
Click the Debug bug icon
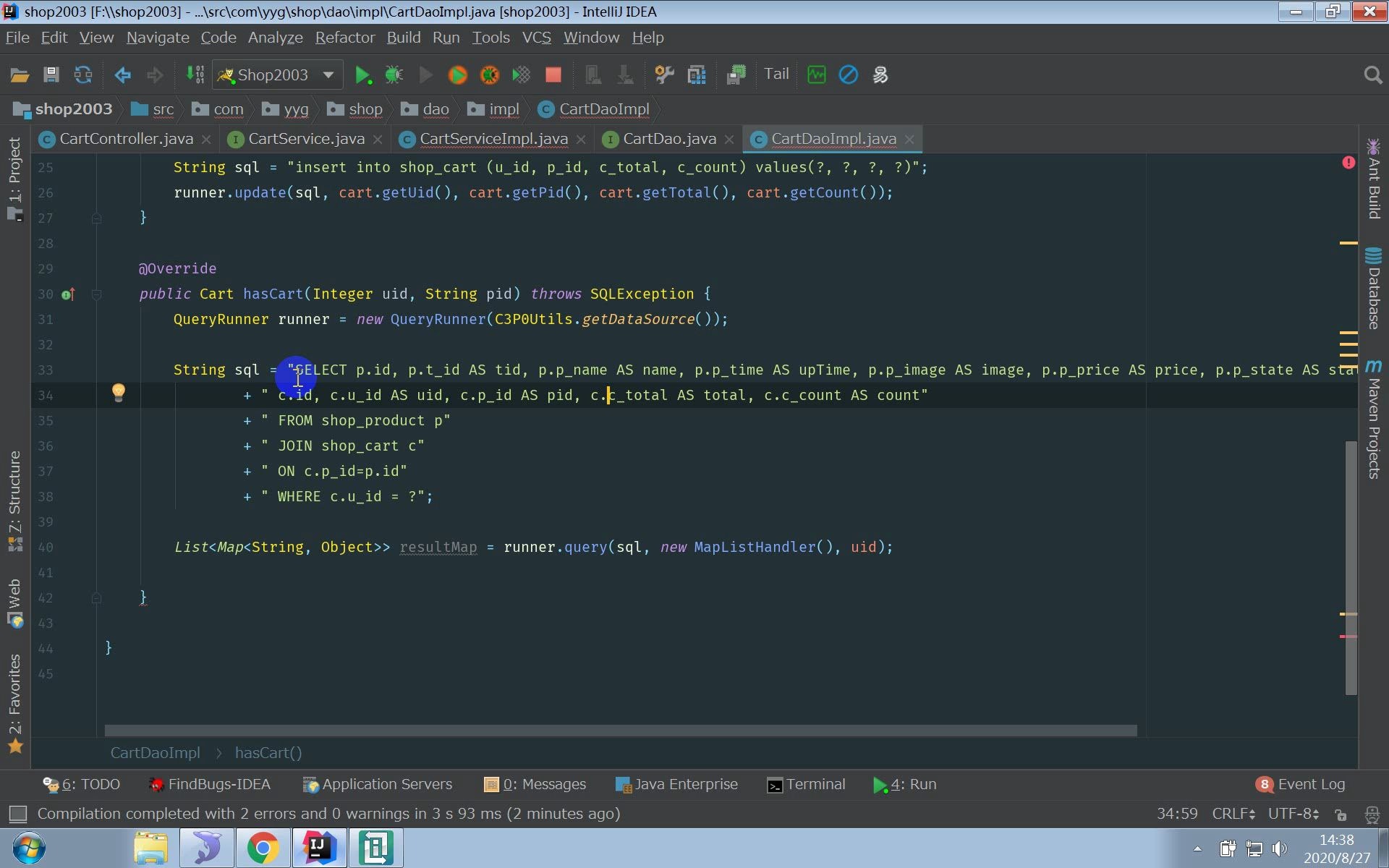pyautogui.click(x=394, y=75)
